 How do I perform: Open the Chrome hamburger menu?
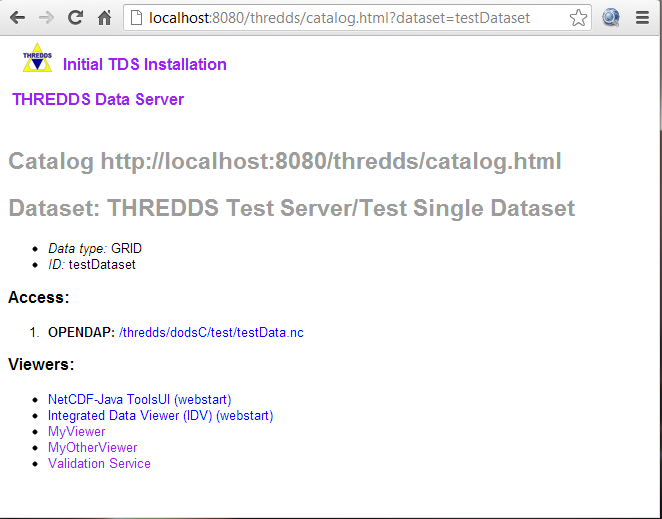(x=642, y=18)
